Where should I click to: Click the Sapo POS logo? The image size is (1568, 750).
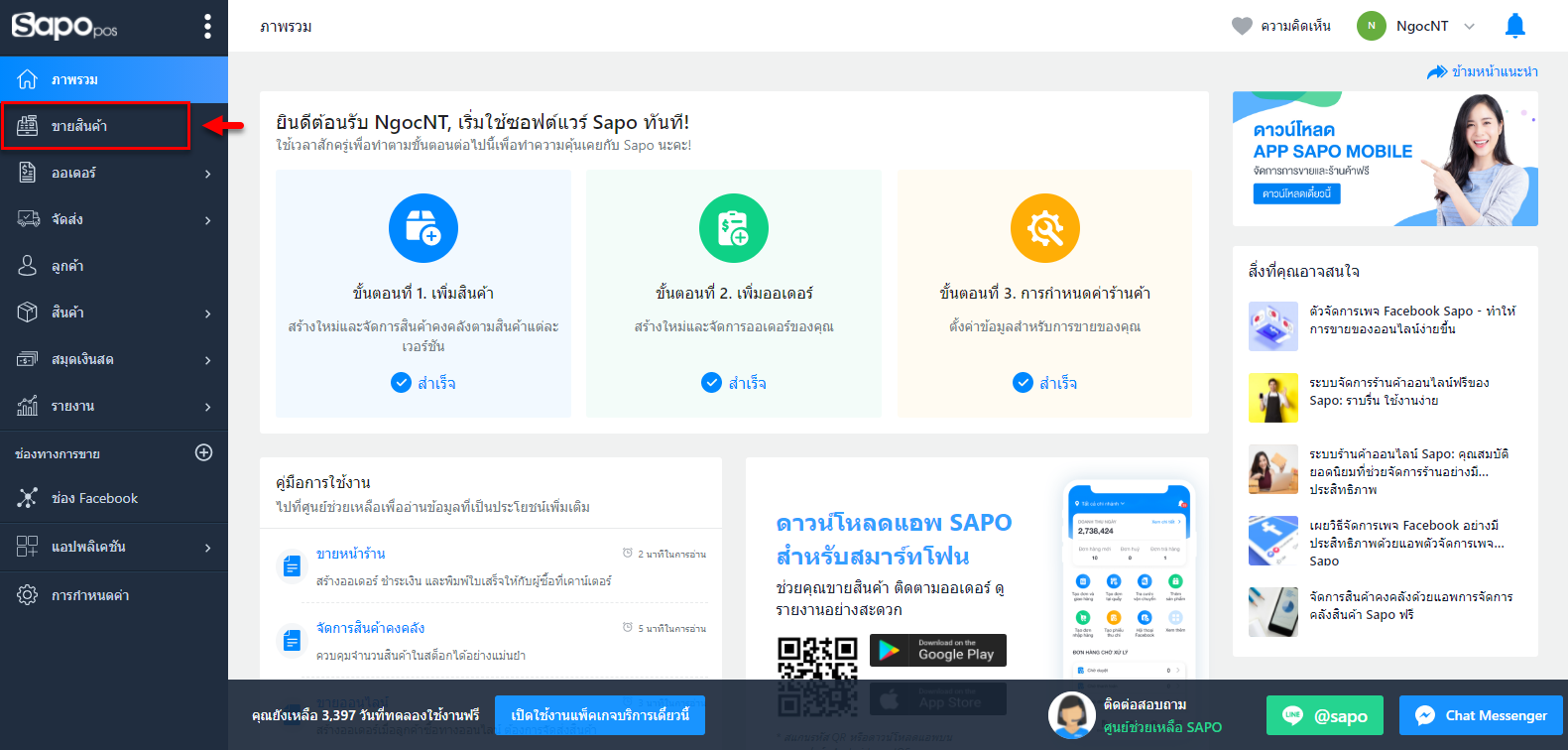coord(64,26)
